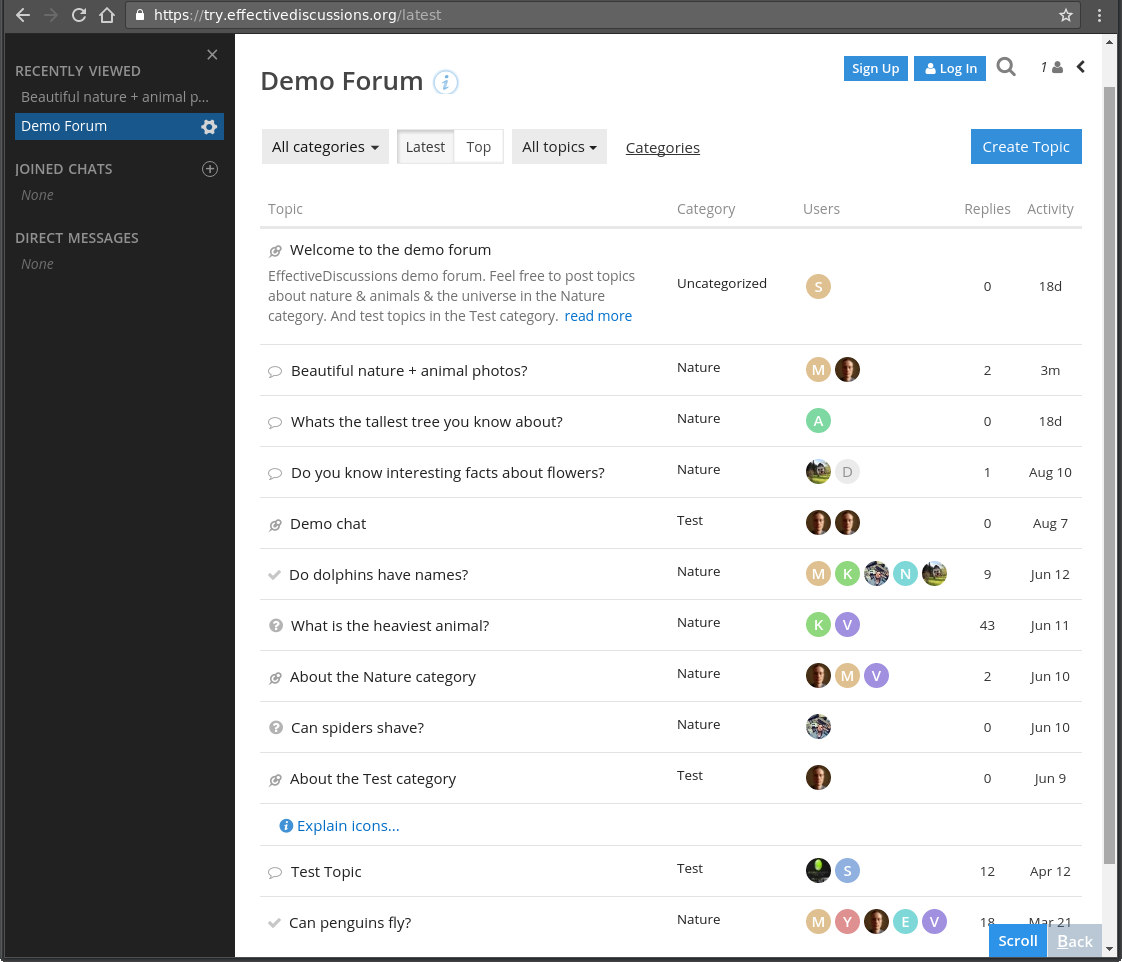
Task: Click the D avatar in flowers topic row
Action: (x=847, y=472)
